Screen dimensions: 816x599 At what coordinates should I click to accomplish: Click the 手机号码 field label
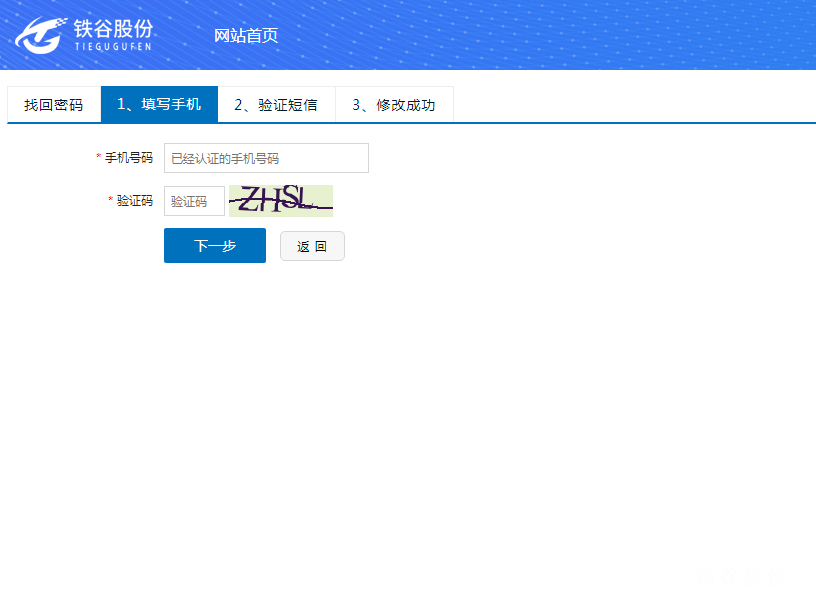click(x=129, y=158)
